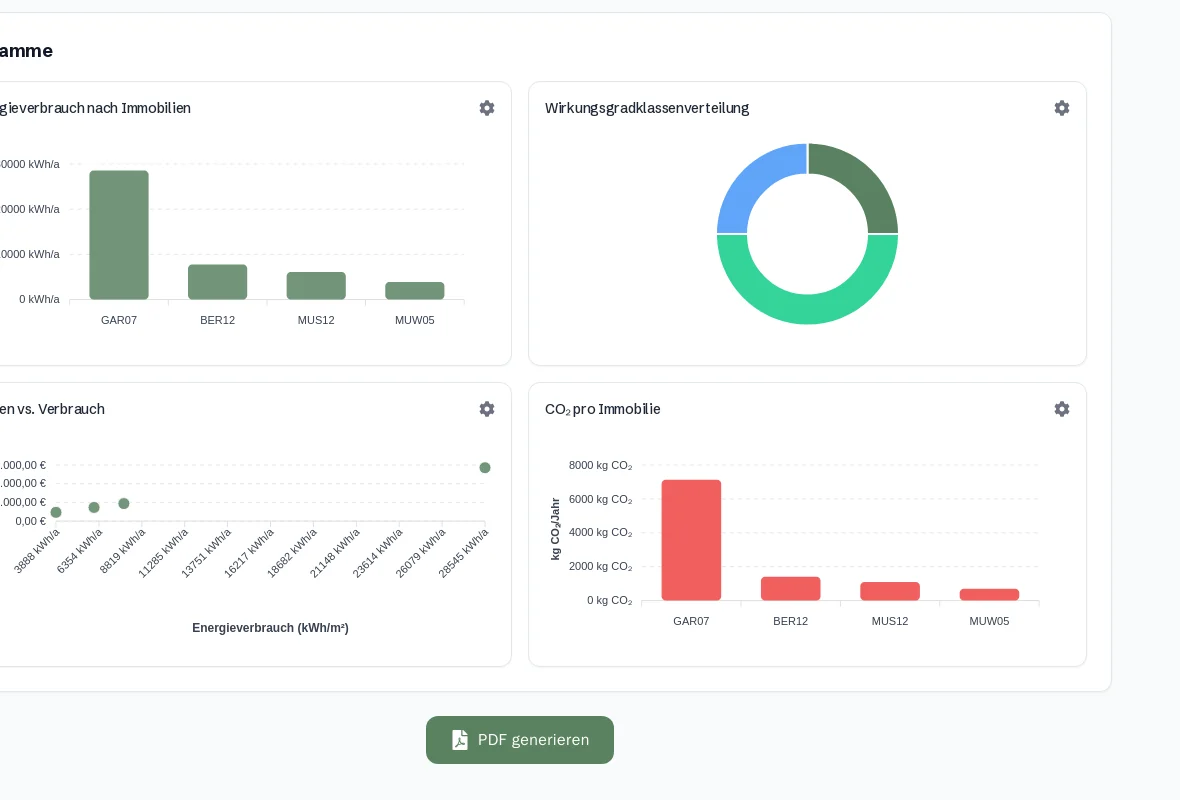Viewport: 1180px width, 800px height.
Task: Select the BER12 green energy bar
Action: 217,282
